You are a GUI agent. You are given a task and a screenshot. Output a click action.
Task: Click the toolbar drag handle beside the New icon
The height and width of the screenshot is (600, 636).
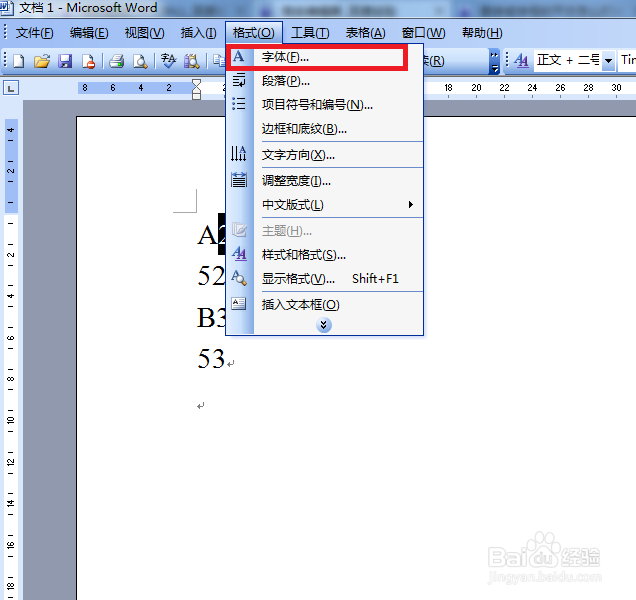5,60
